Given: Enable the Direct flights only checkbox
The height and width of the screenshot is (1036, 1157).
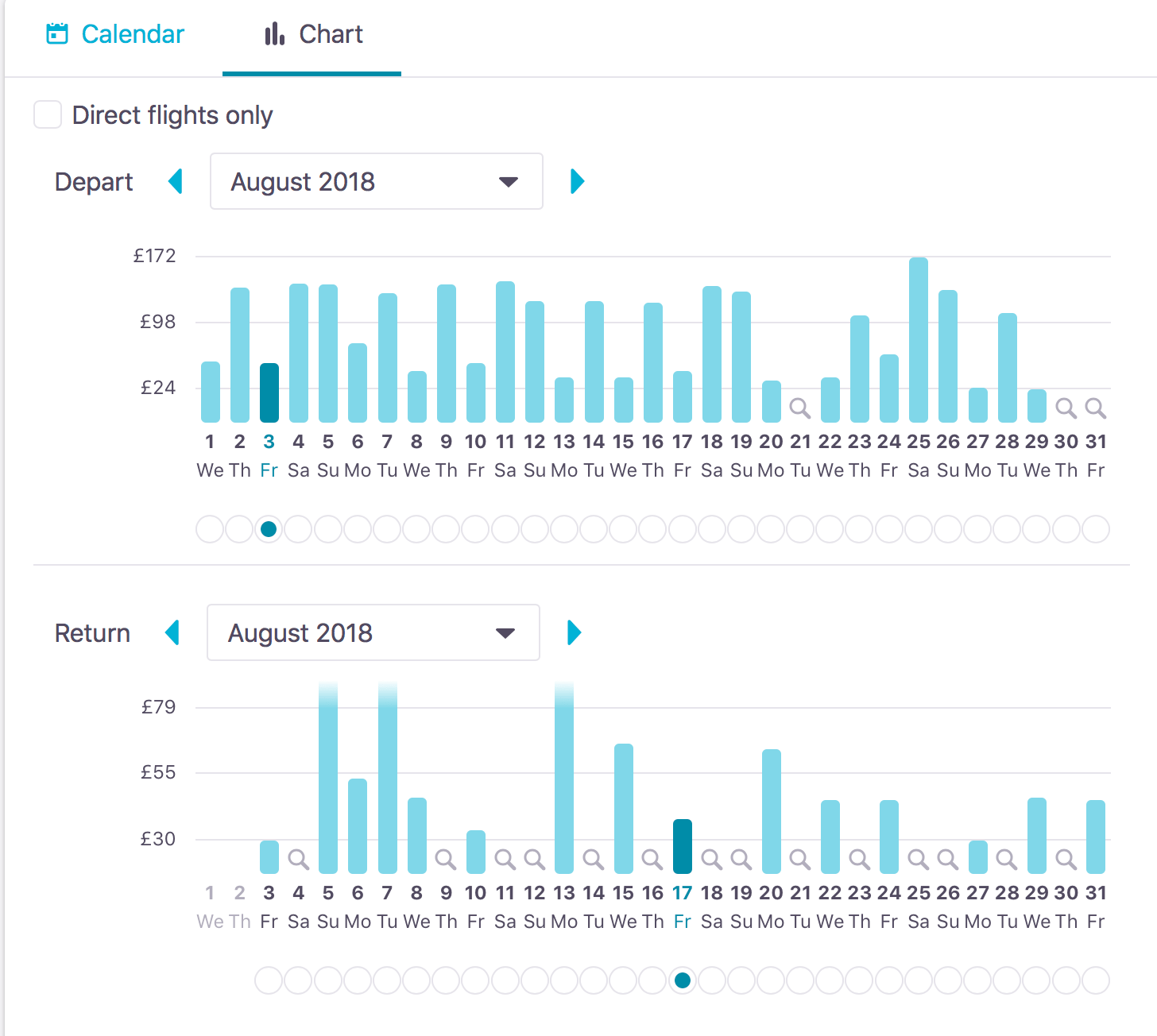Looking at the screenshot, I should [48, 115].
